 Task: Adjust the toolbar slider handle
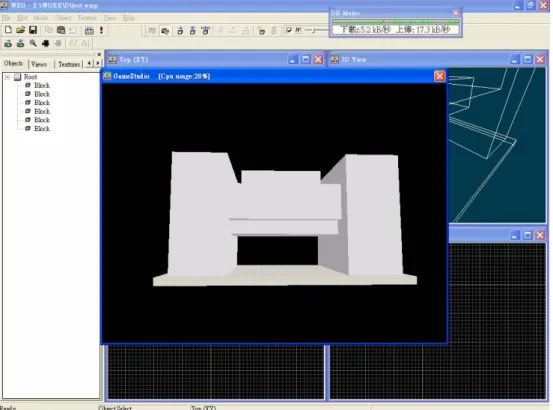pyautogui.click(x=314, y=31)
